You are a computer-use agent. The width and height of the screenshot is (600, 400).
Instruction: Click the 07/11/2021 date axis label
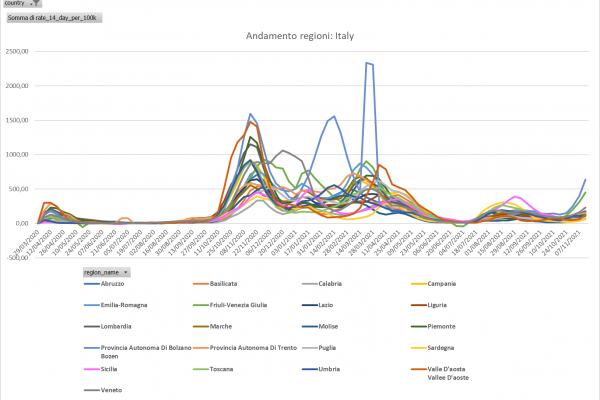tap(569, 242)
